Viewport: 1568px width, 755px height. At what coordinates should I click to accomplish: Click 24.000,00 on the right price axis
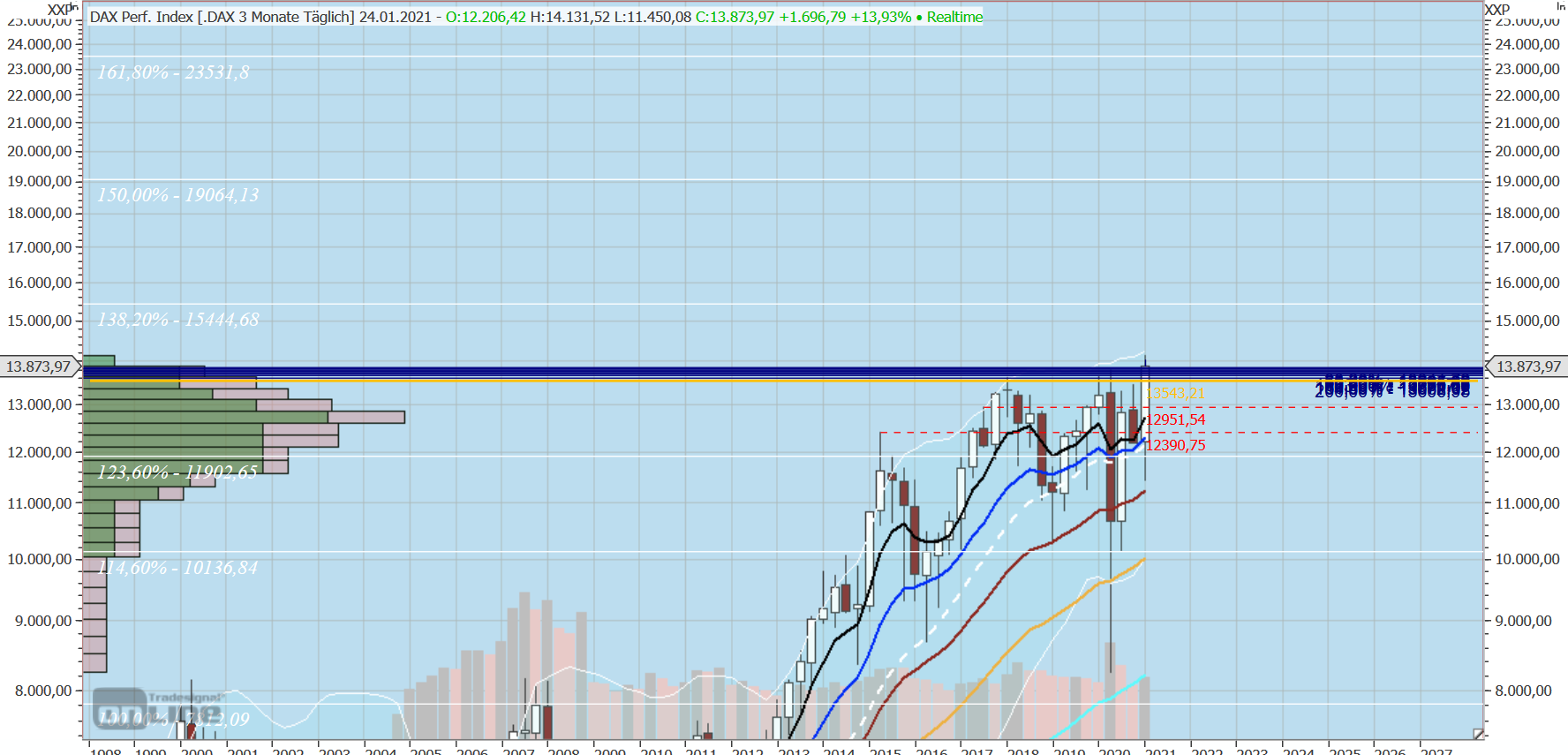click(x=1527, y=44)
